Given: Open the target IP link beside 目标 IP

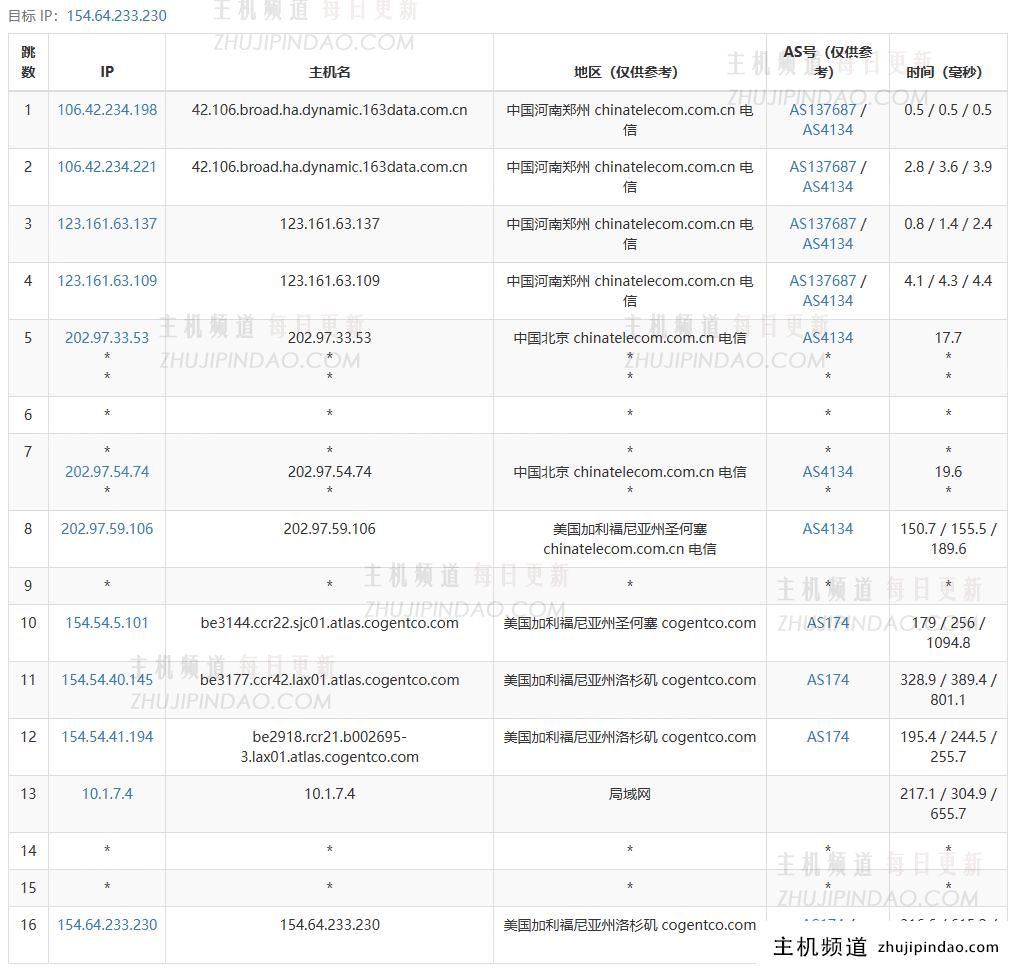Looking at the screenshot, I should pyautogui.click(x=116, y=16).
